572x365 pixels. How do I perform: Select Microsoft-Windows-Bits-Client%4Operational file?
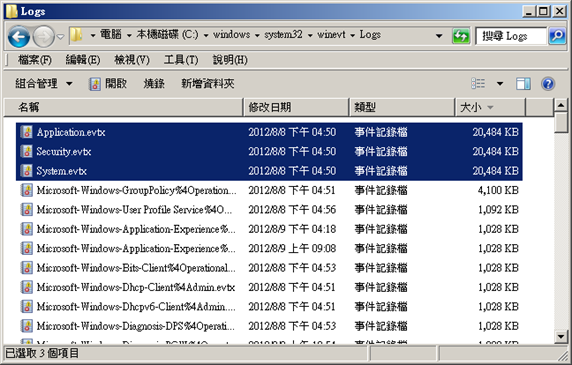(136, 268)
